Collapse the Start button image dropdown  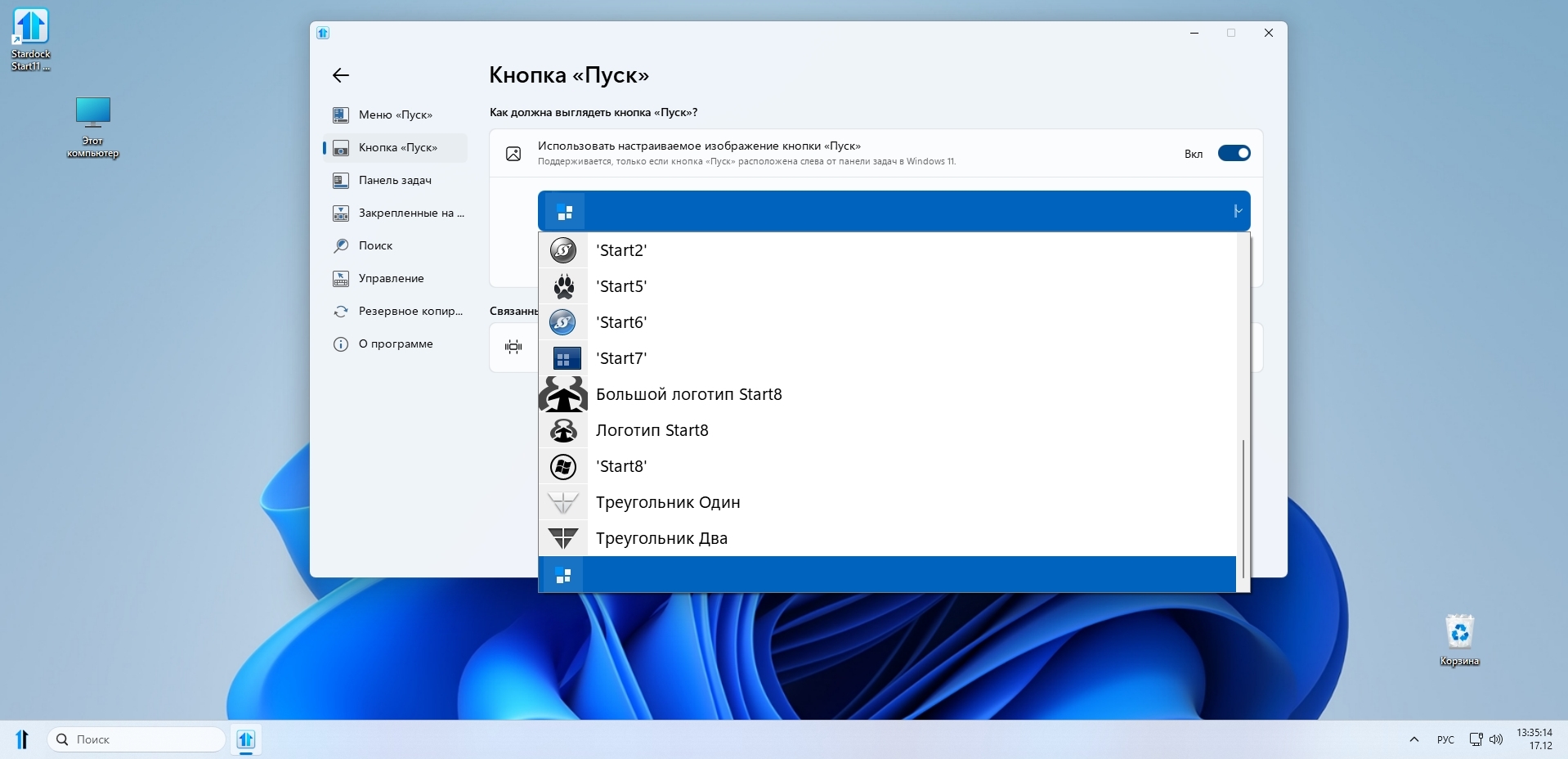click(x=894, y=211)
